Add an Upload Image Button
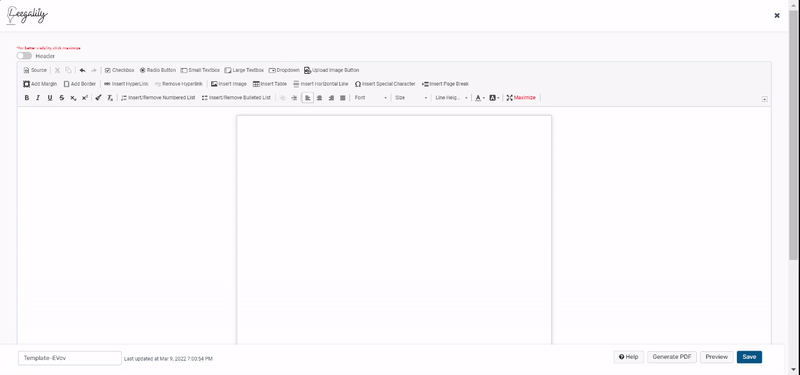Image resolution: width=800 pixels, height=375 pixels. coord(332,70)
